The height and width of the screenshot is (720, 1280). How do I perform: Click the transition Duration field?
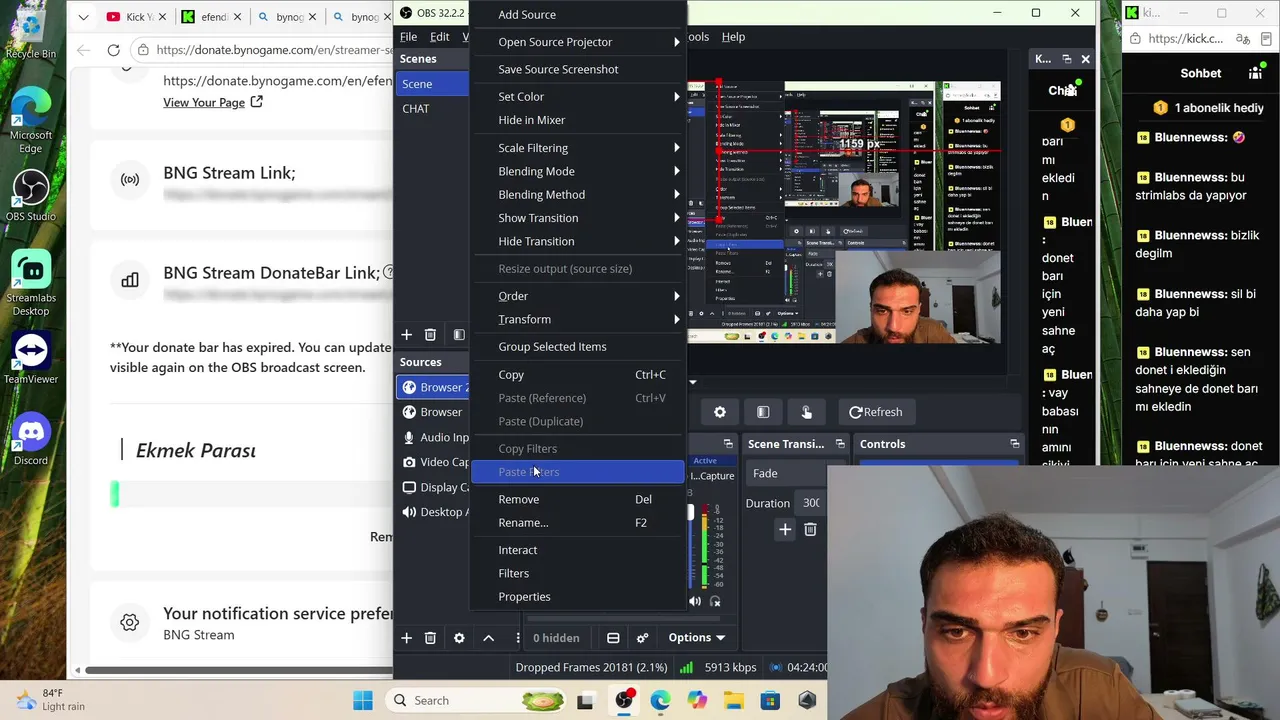click(x=811, y=503)
